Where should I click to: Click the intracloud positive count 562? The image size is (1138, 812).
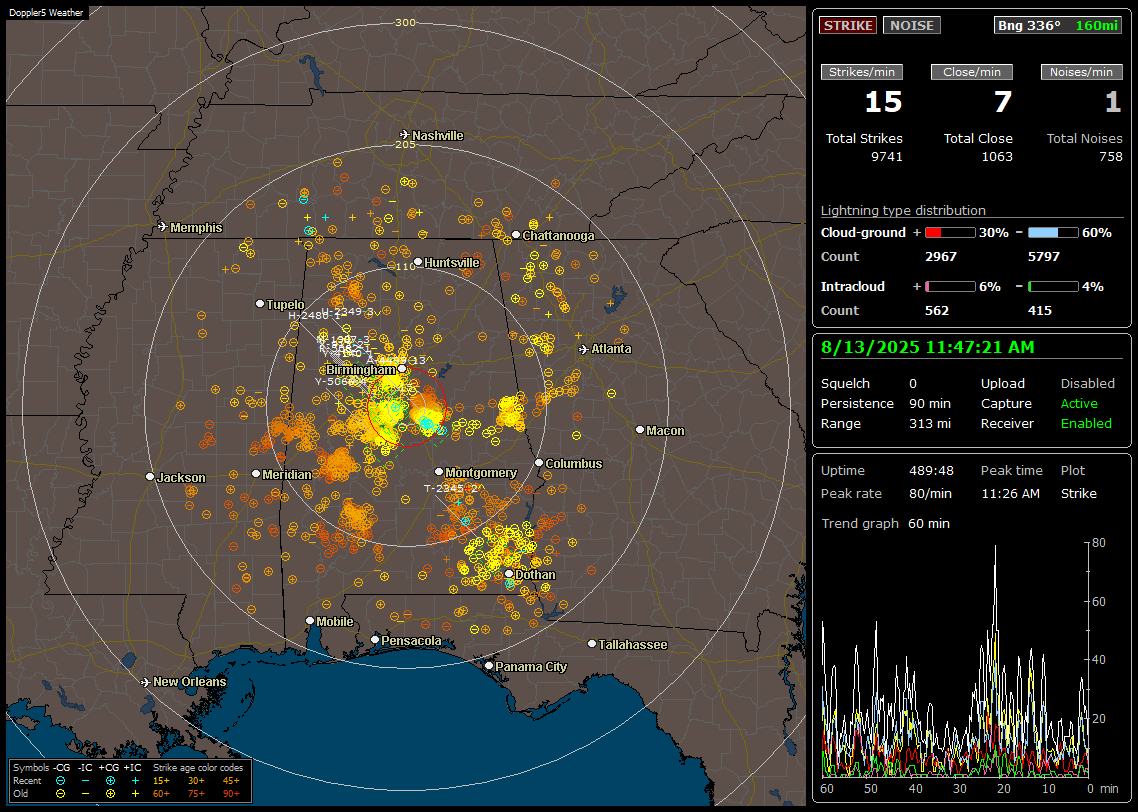pos(936,311)
